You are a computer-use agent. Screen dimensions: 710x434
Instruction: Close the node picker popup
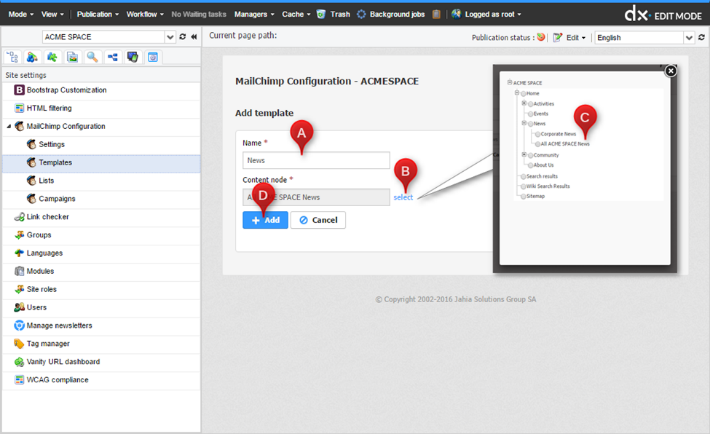pyautogui.click(x=671, y=71)
